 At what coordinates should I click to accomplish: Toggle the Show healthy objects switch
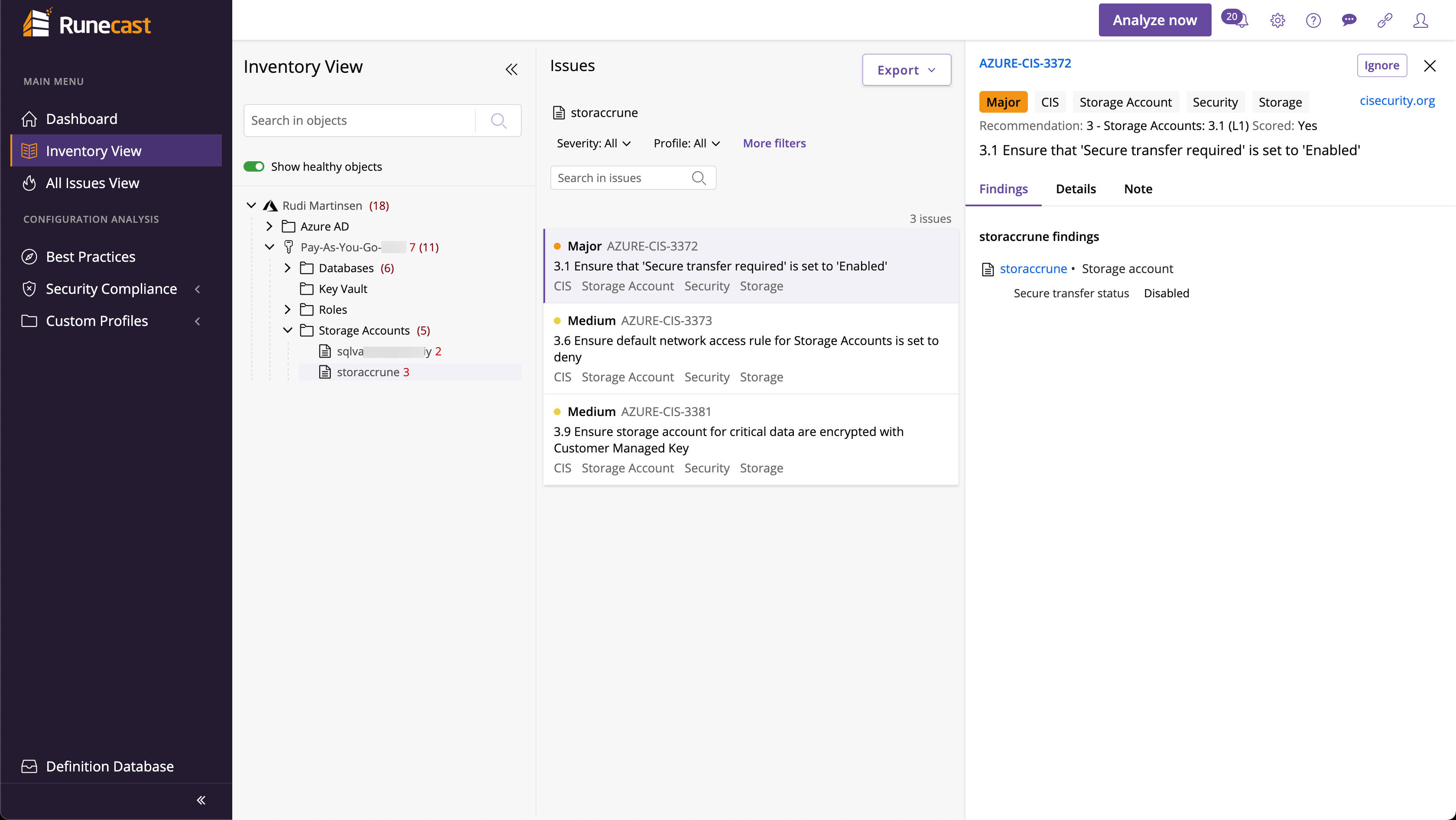pyautogui.click(x=254, y=166)
